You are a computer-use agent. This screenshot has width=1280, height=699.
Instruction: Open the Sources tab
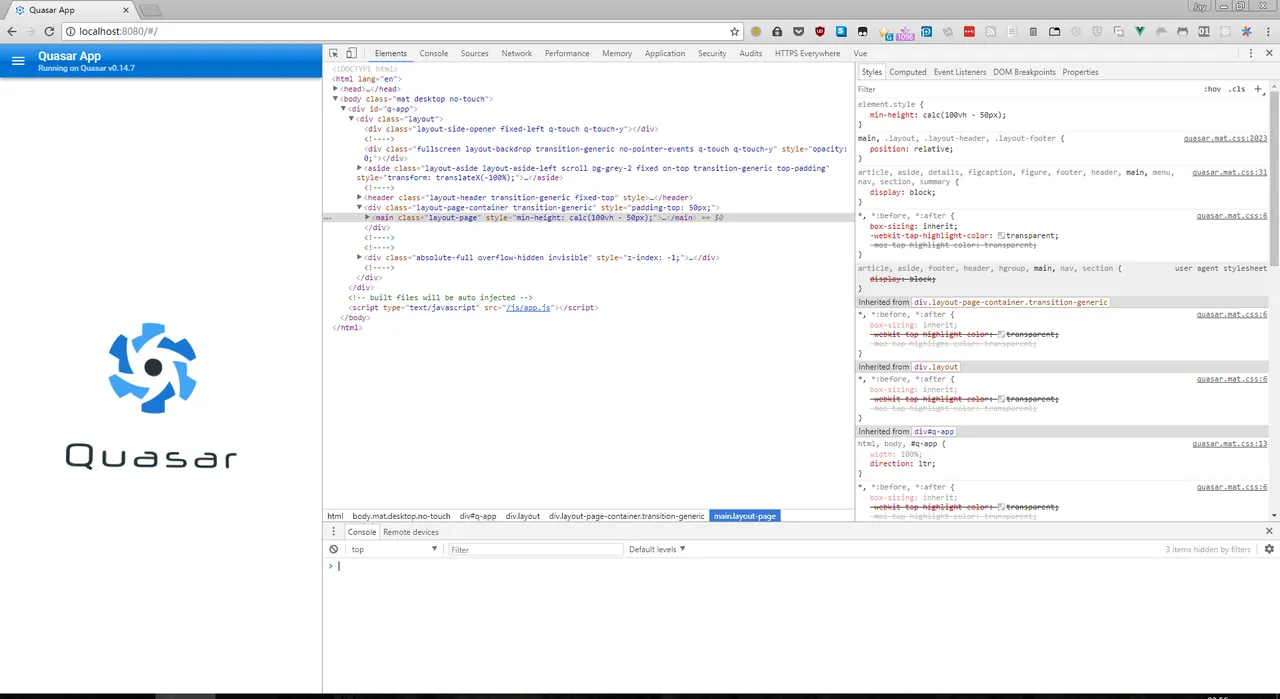click(474, 53)
